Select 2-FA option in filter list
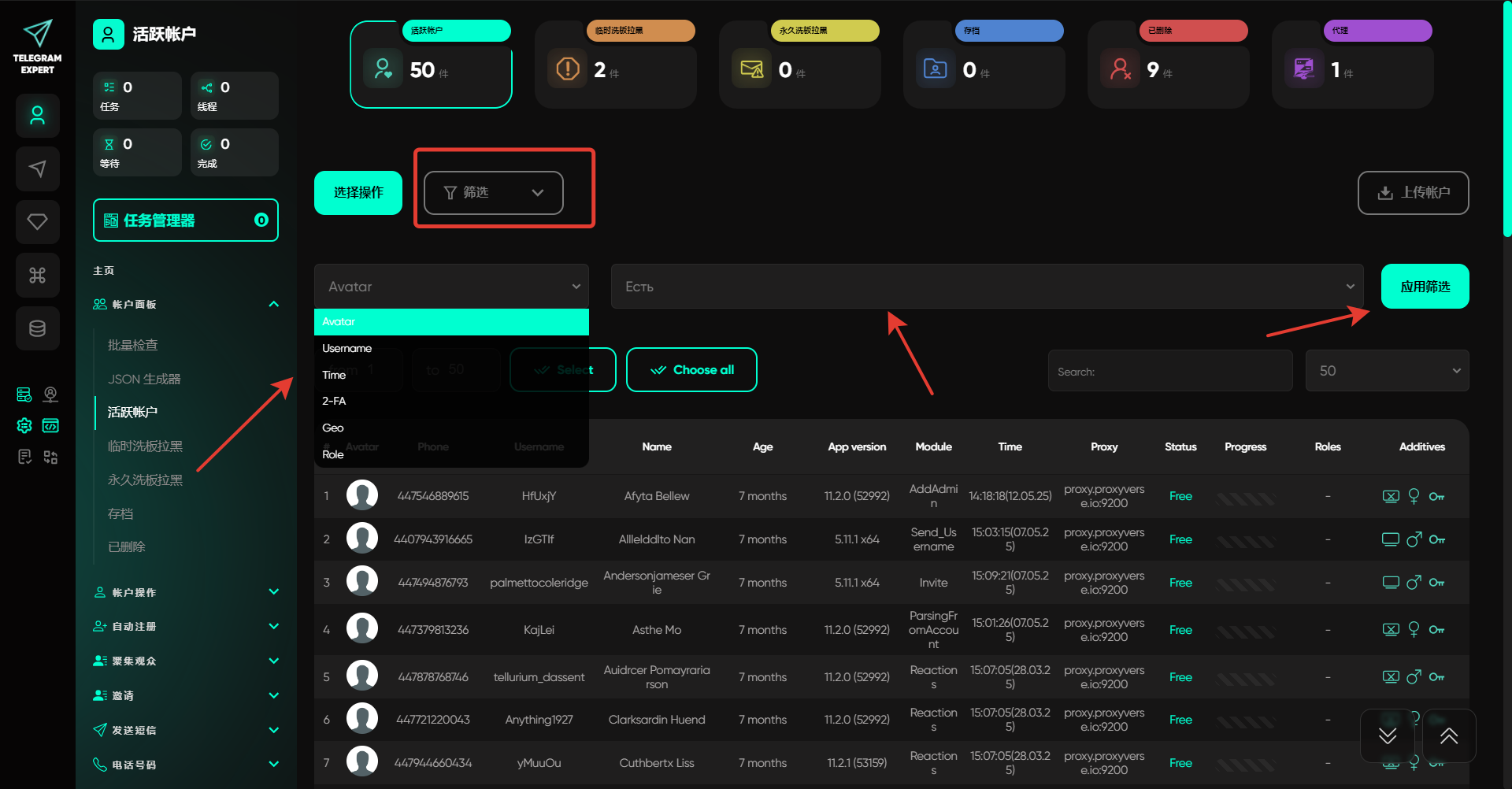1512x789 pixels. 334,401
